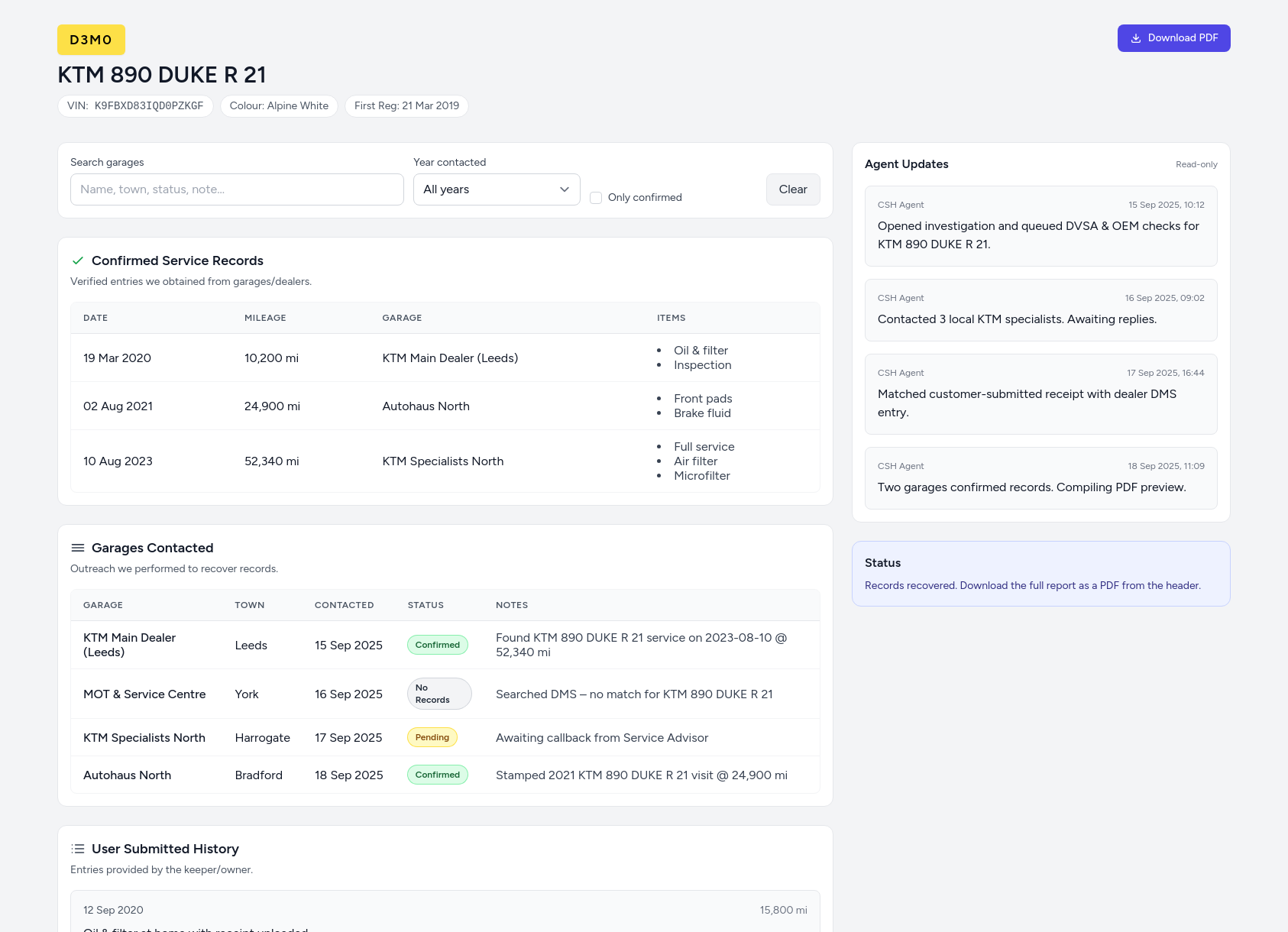Viewport: 1288px width, 932px height.
Task: Click the Confirmed badge for Autohaus North
Action: point(437,775)
